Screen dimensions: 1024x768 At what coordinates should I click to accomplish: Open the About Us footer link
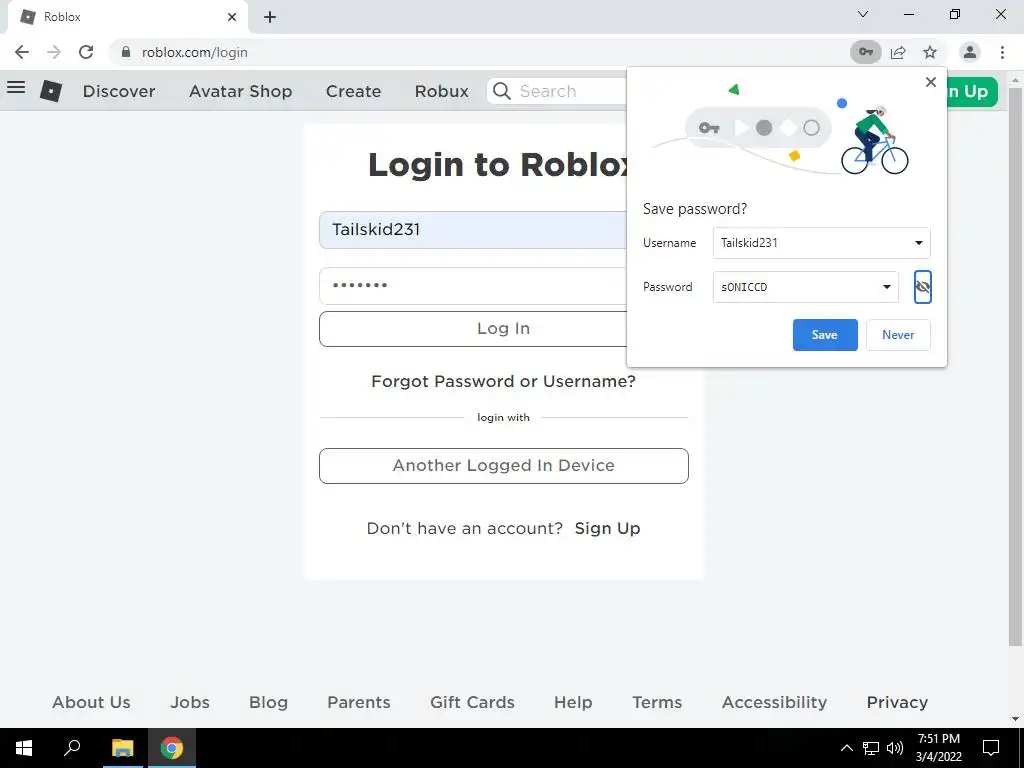click(x=91, y=702)
